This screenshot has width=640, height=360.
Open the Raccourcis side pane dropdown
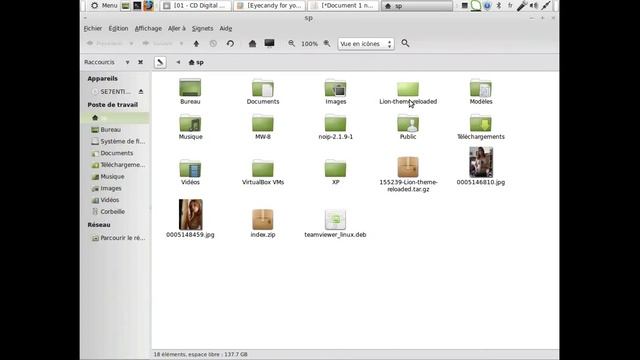tap(127, 62)
